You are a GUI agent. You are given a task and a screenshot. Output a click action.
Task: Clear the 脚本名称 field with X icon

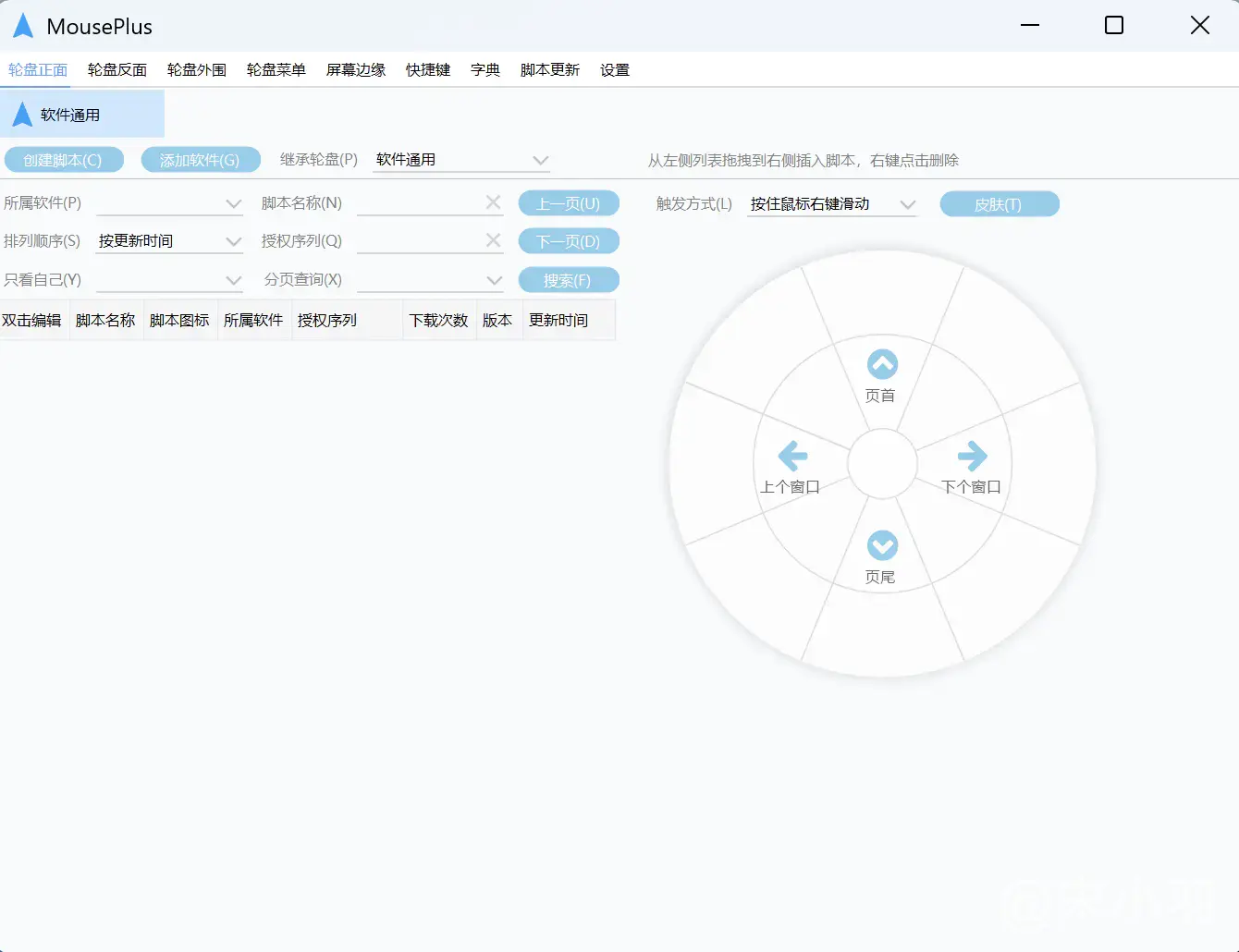point(493,202)
